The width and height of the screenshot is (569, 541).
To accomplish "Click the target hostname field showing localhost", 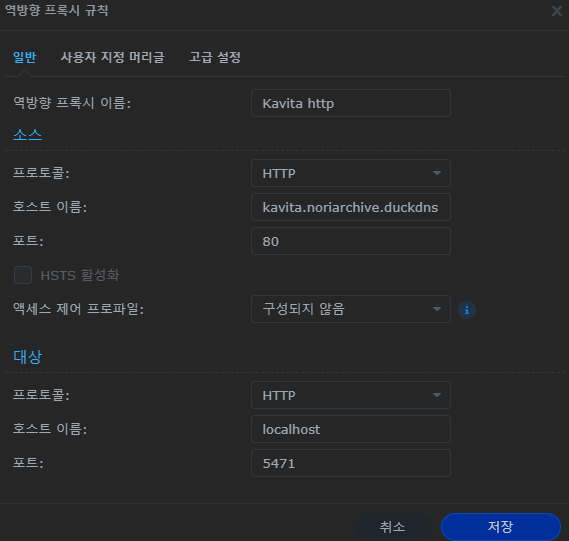I will click(351, 429).
